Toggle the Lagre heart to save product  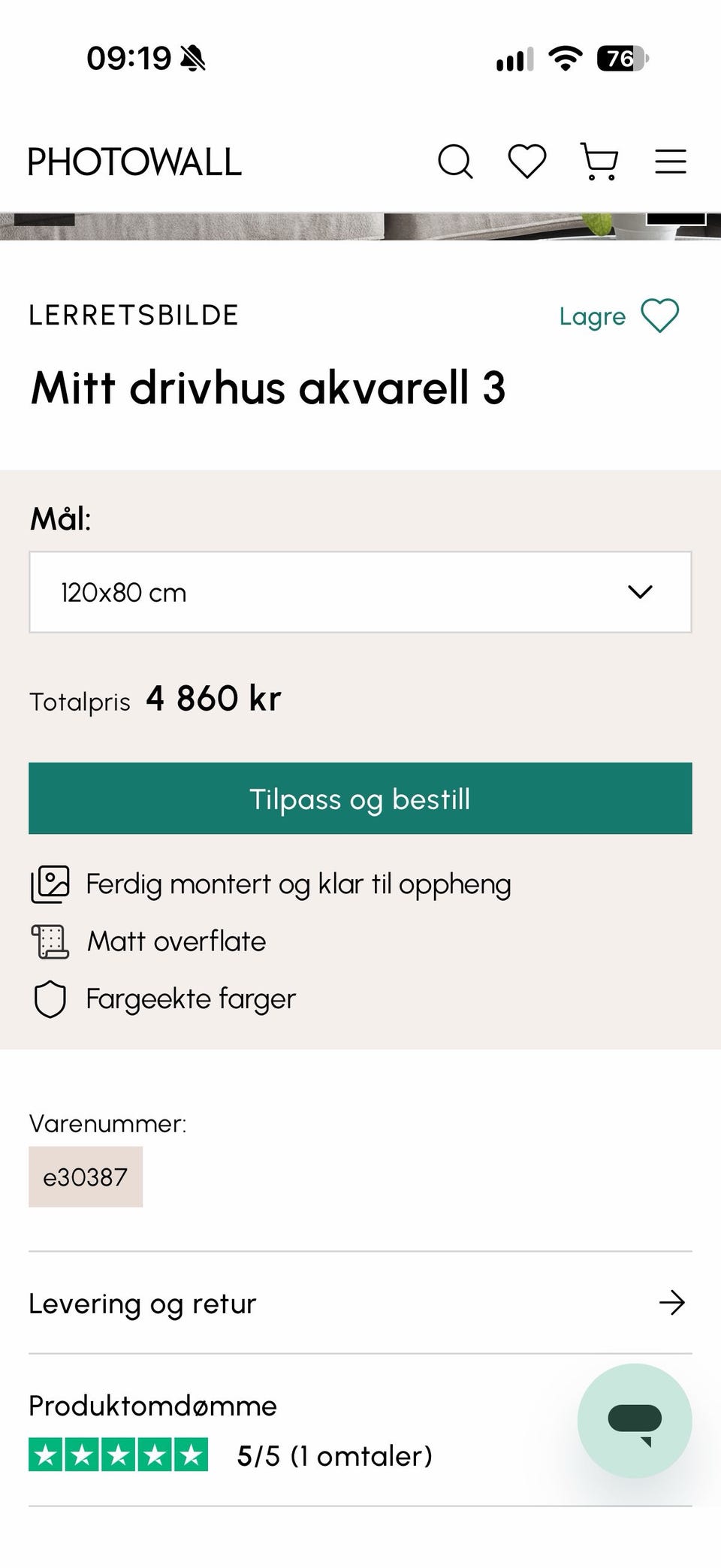point(660,315)
